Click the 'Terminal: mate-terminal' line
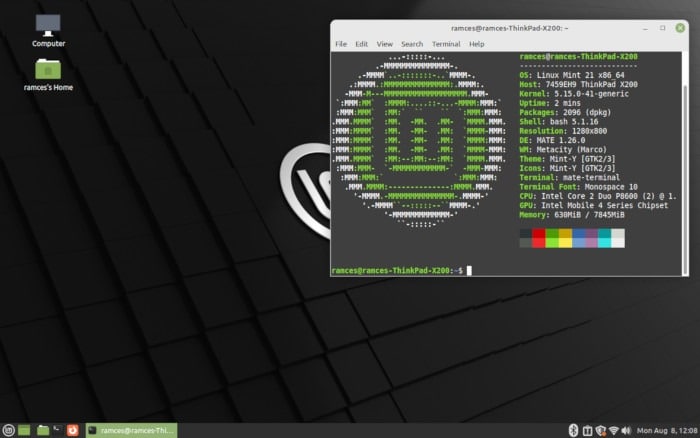The width and height of the screenshot is (700, 438). tap(570, 177)
